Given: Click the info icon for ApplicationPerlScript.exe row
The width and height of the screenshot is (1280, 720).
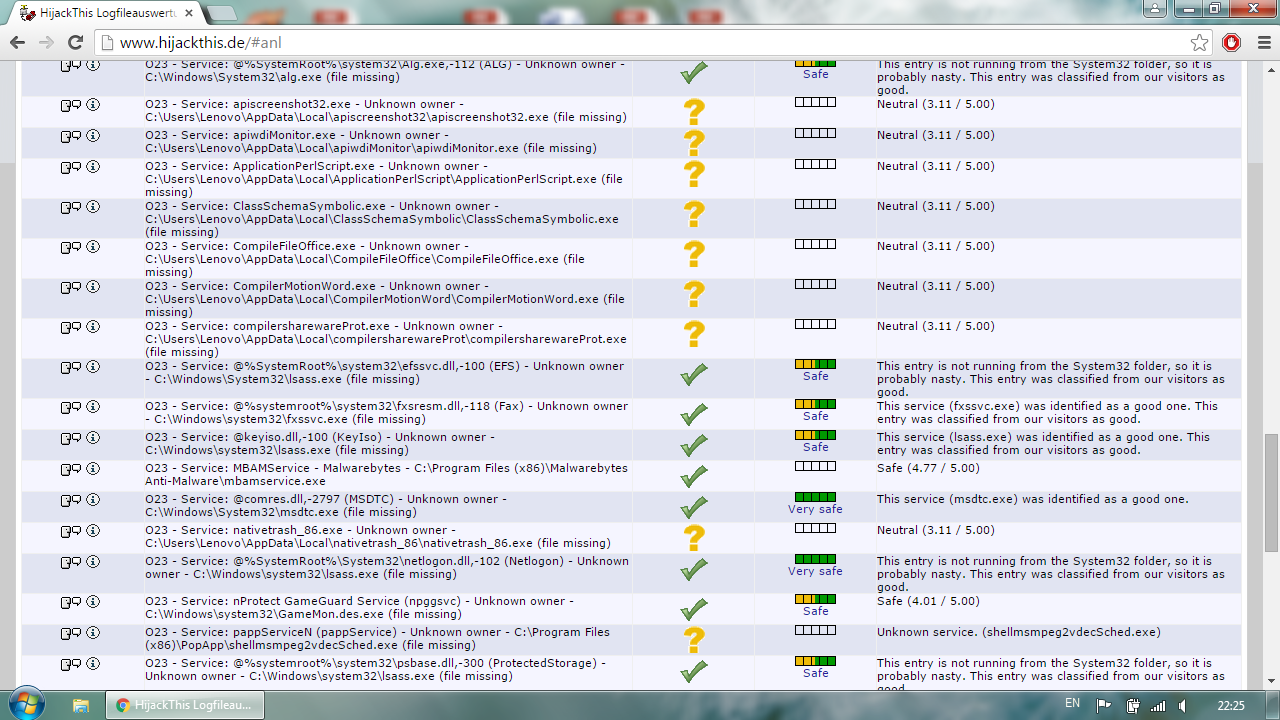Looking at the screenshot, I should (93, 167).
